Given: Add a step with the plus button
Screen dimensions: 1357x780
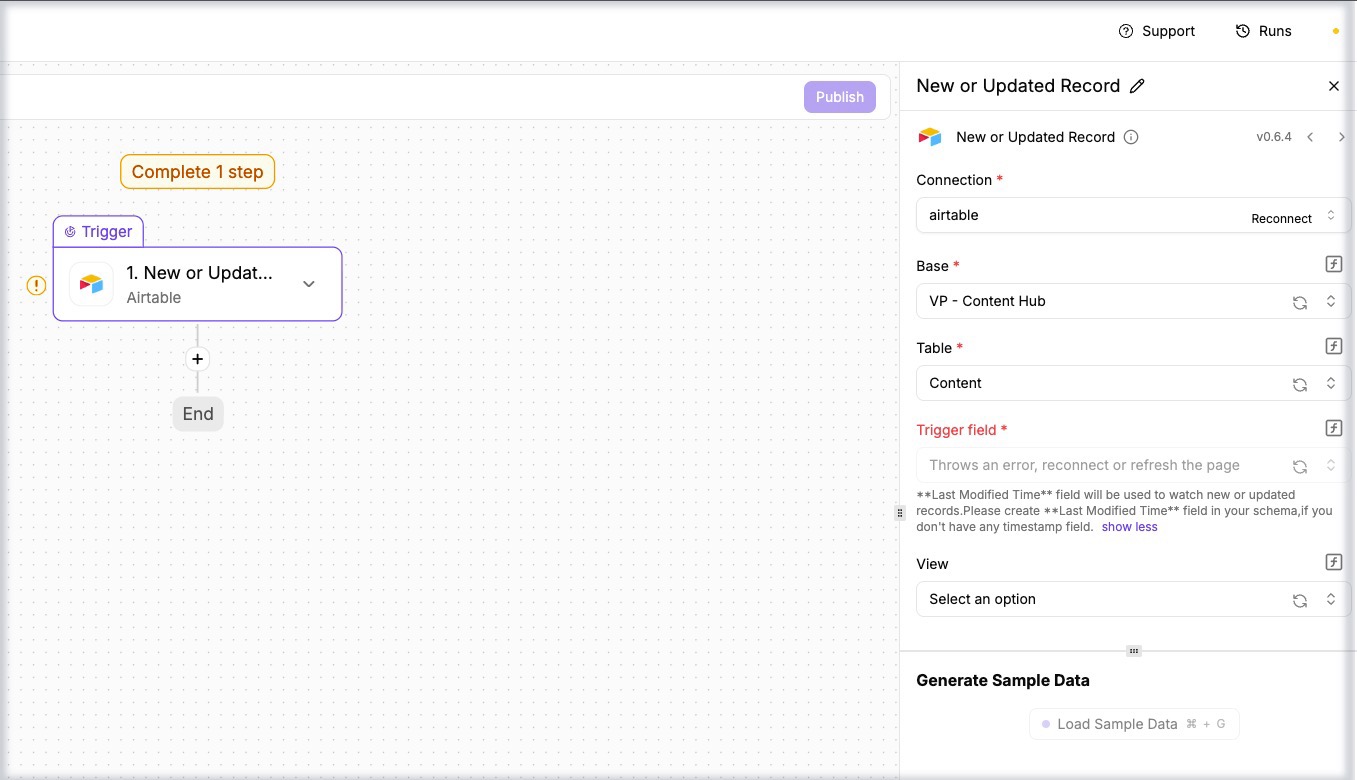Looking at the screenshot, I should tap(197, 359).
